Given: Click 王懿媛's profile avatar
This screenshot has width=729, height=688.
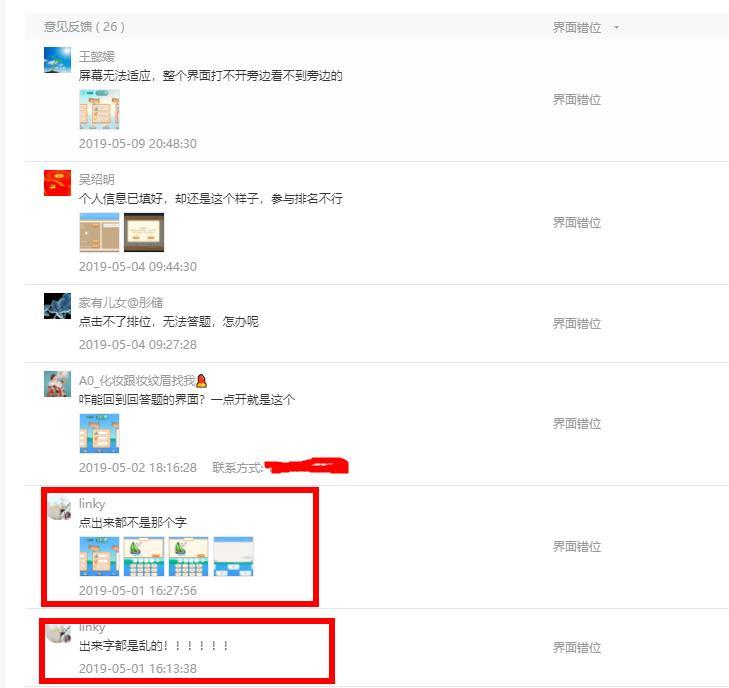Looking at the screenshot, I should 58,60.
